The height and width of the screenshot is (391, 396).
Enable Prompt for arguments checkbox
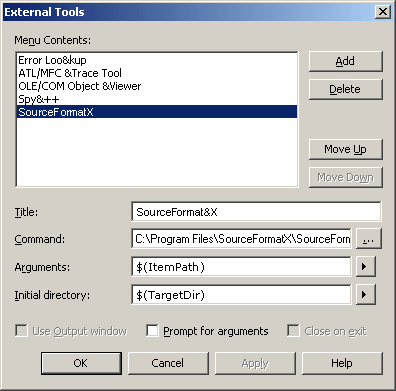[x=152, y=331]
